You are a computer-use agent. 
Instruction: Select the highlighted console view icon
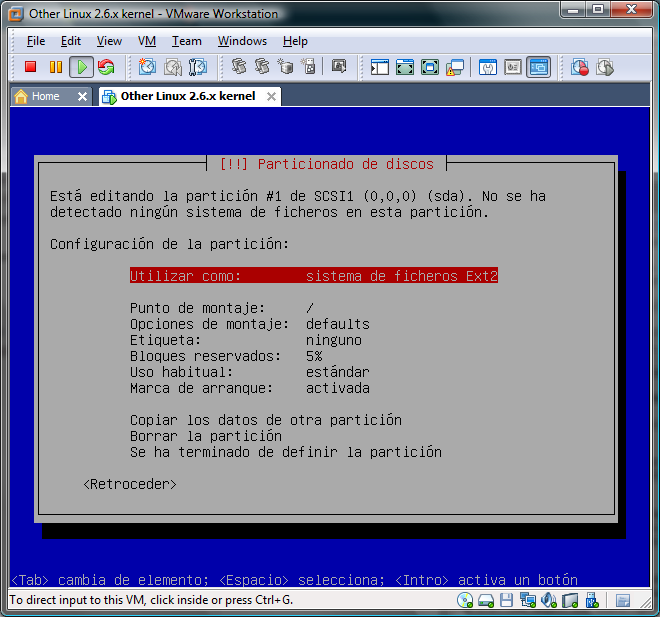538,67
